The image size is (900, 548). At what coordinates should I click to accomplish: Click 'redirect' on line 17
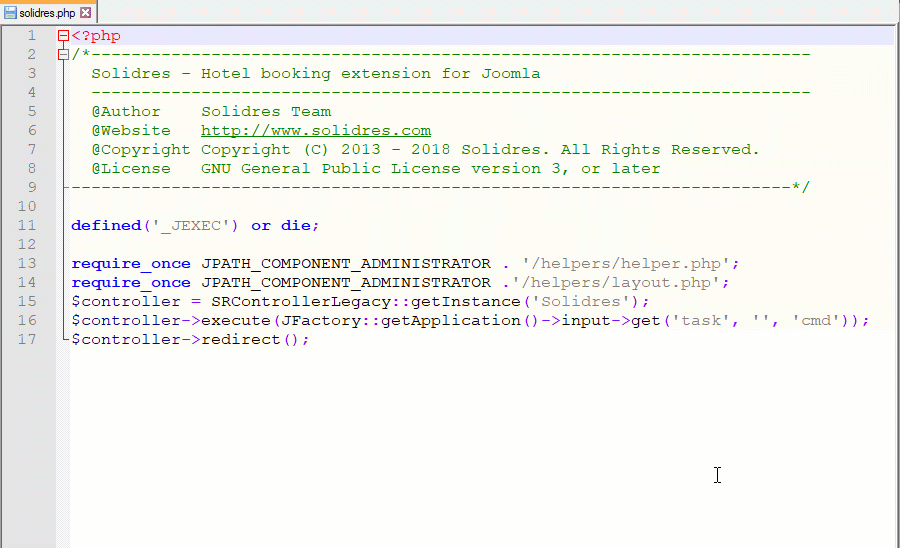(x=240, y=339)
